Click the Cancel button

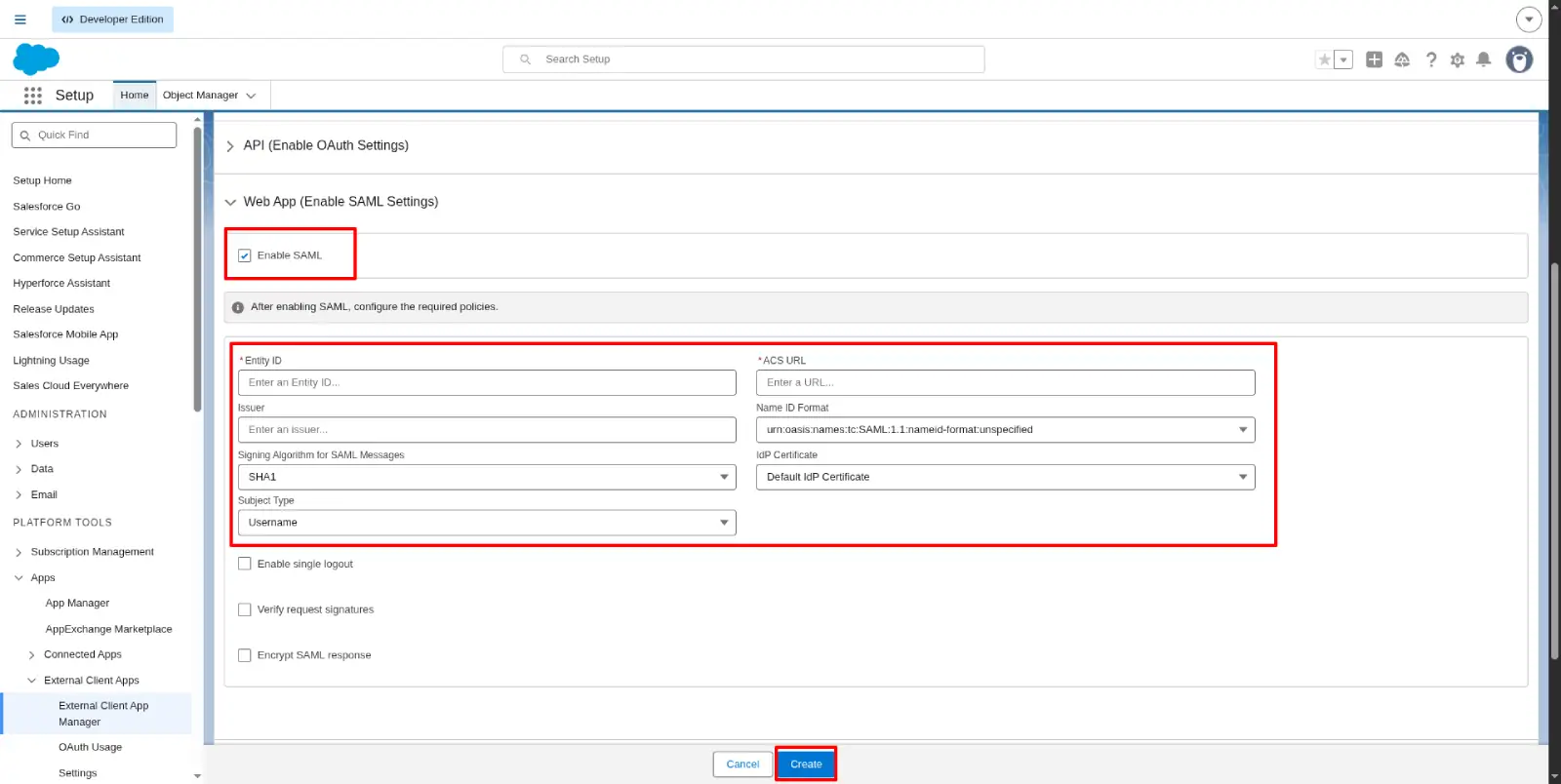click(742, 764)
